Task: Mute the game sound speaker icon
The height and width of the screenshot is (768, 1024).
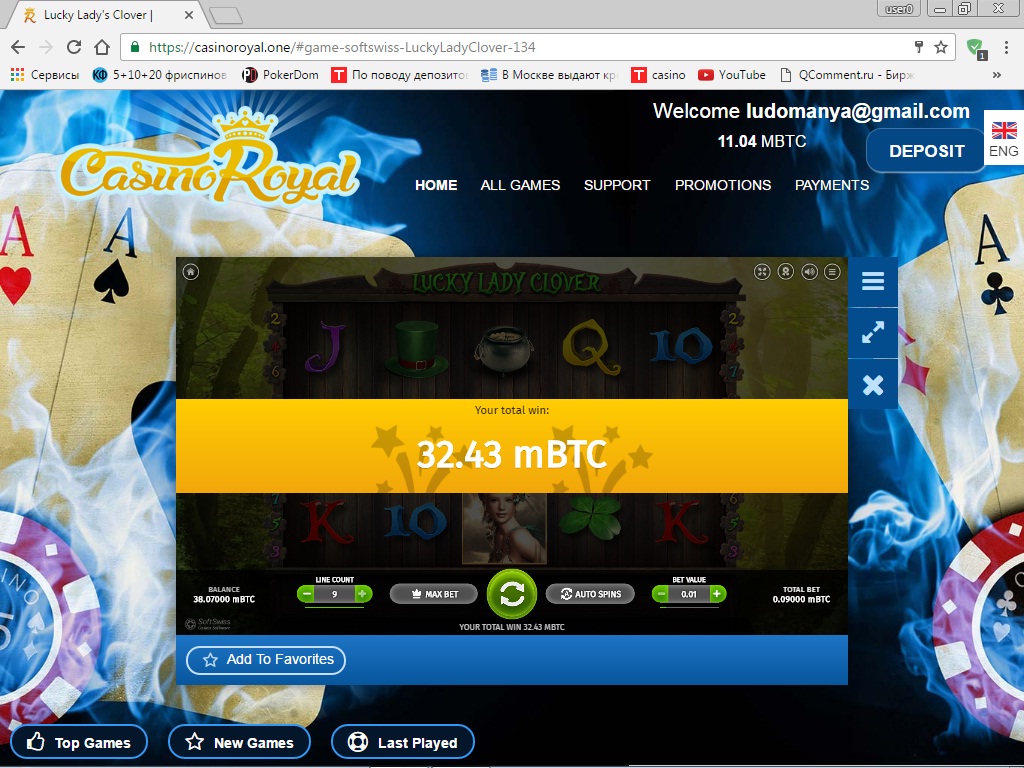Action: click(809, 272)
